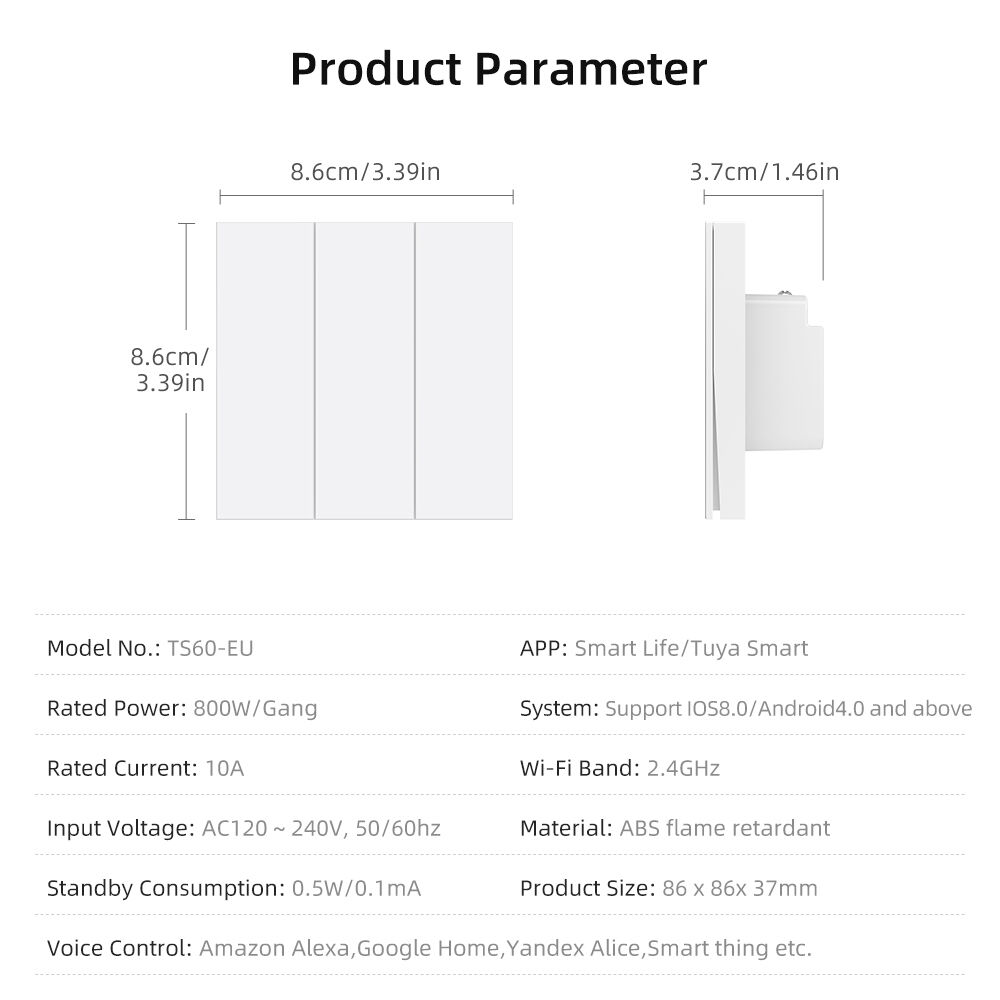The width and height of the screenshot is (1000, 1000).
Task: Select the System IOS8.0/Android4.0 support text
Action: 788,708
